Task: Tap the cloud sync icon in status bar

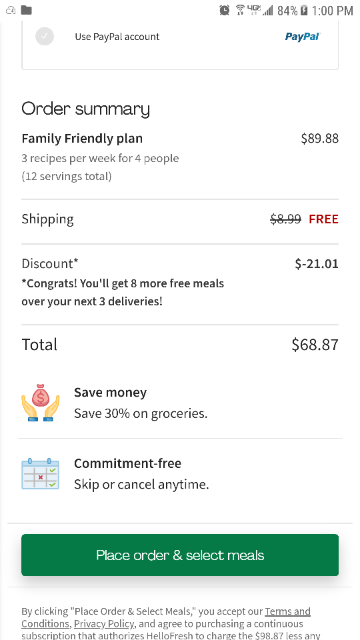Action: 11,10
